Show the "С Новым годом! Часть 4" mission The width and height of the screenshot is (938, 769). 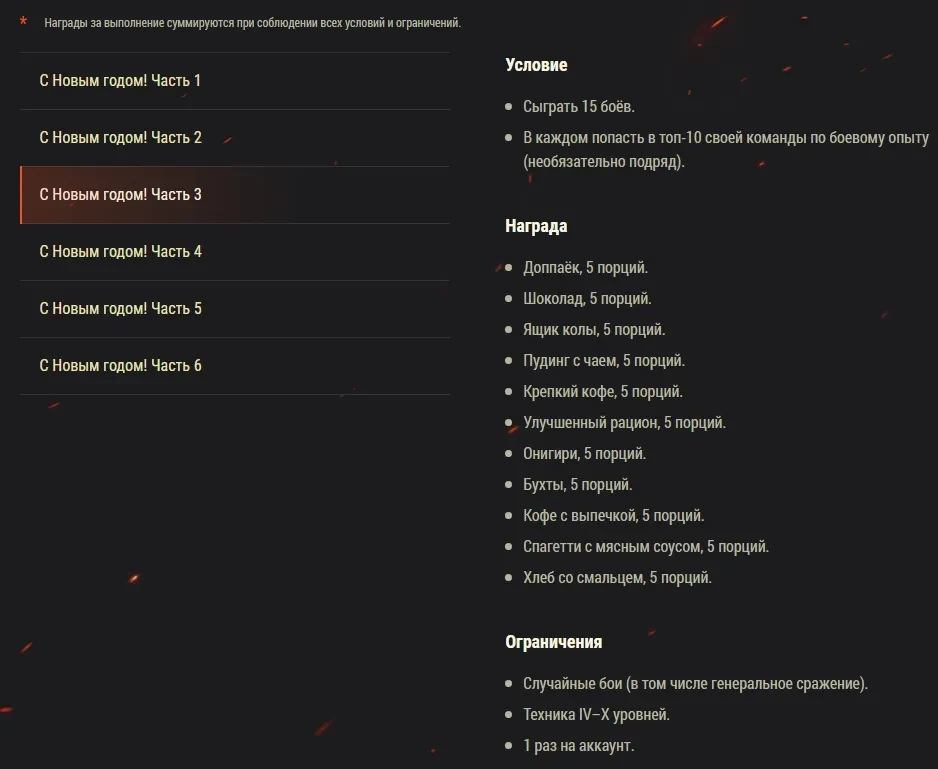coord(120,252)
